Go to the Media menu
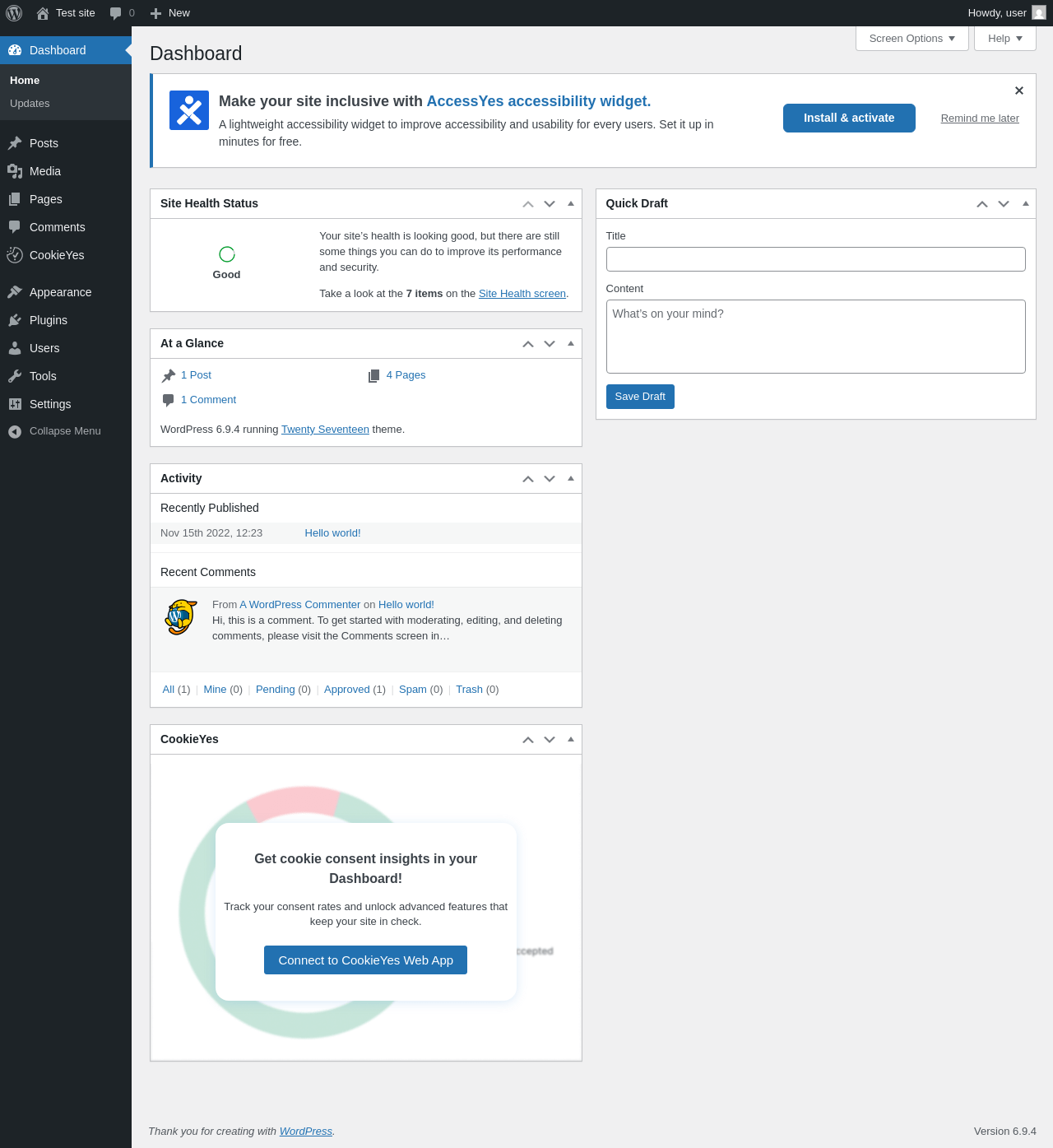 click(66, 171)
